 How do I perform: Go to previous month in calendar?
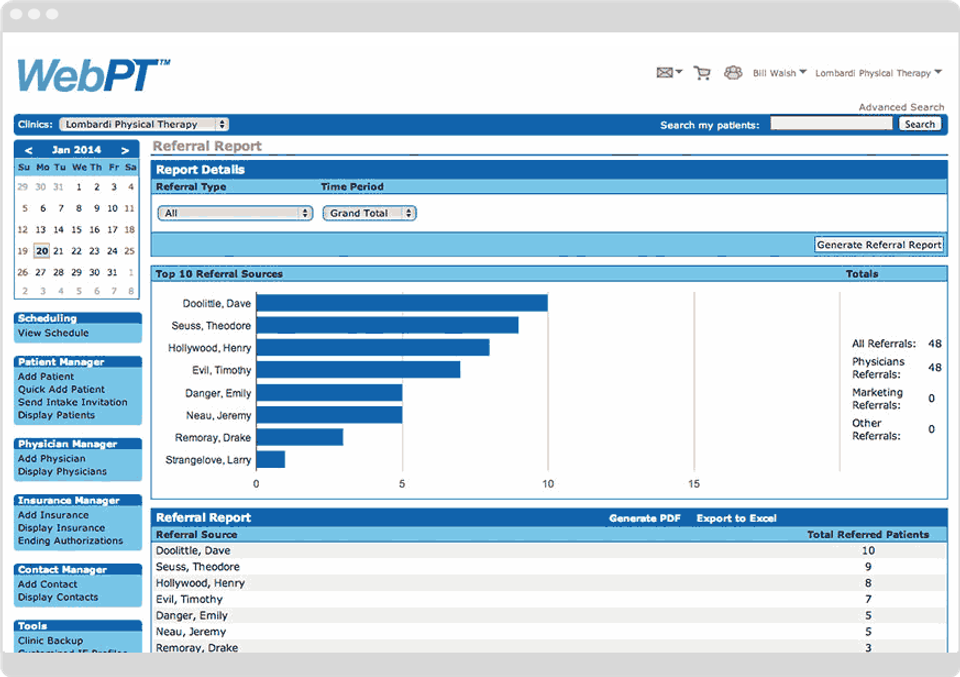coord(29,150)
